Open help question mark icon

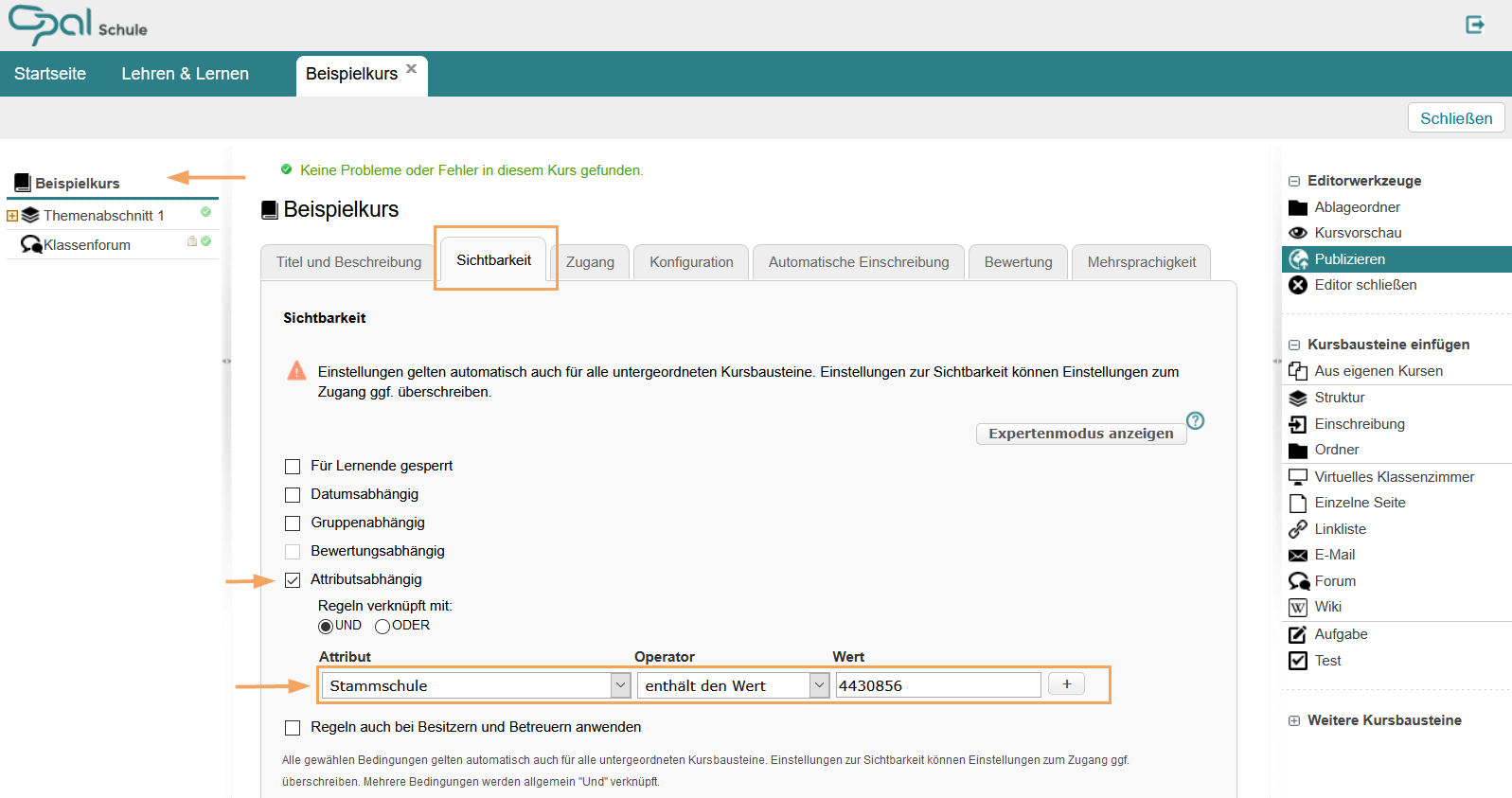point(1195,420)
